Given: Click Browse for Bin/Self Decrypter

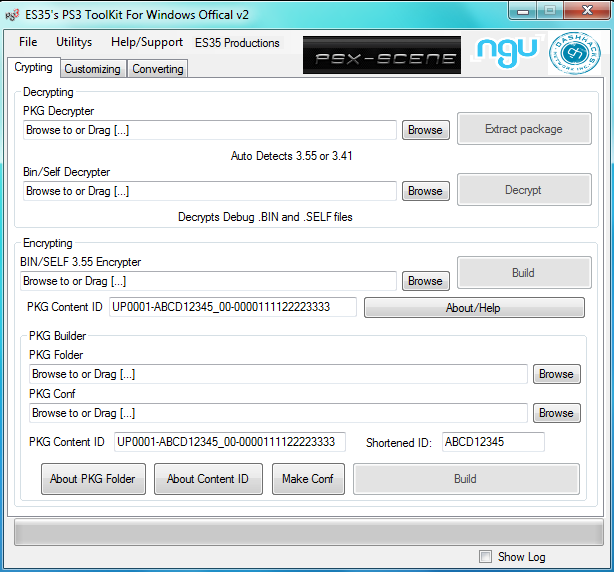Looking at the screenshot, I should [425, 191].
